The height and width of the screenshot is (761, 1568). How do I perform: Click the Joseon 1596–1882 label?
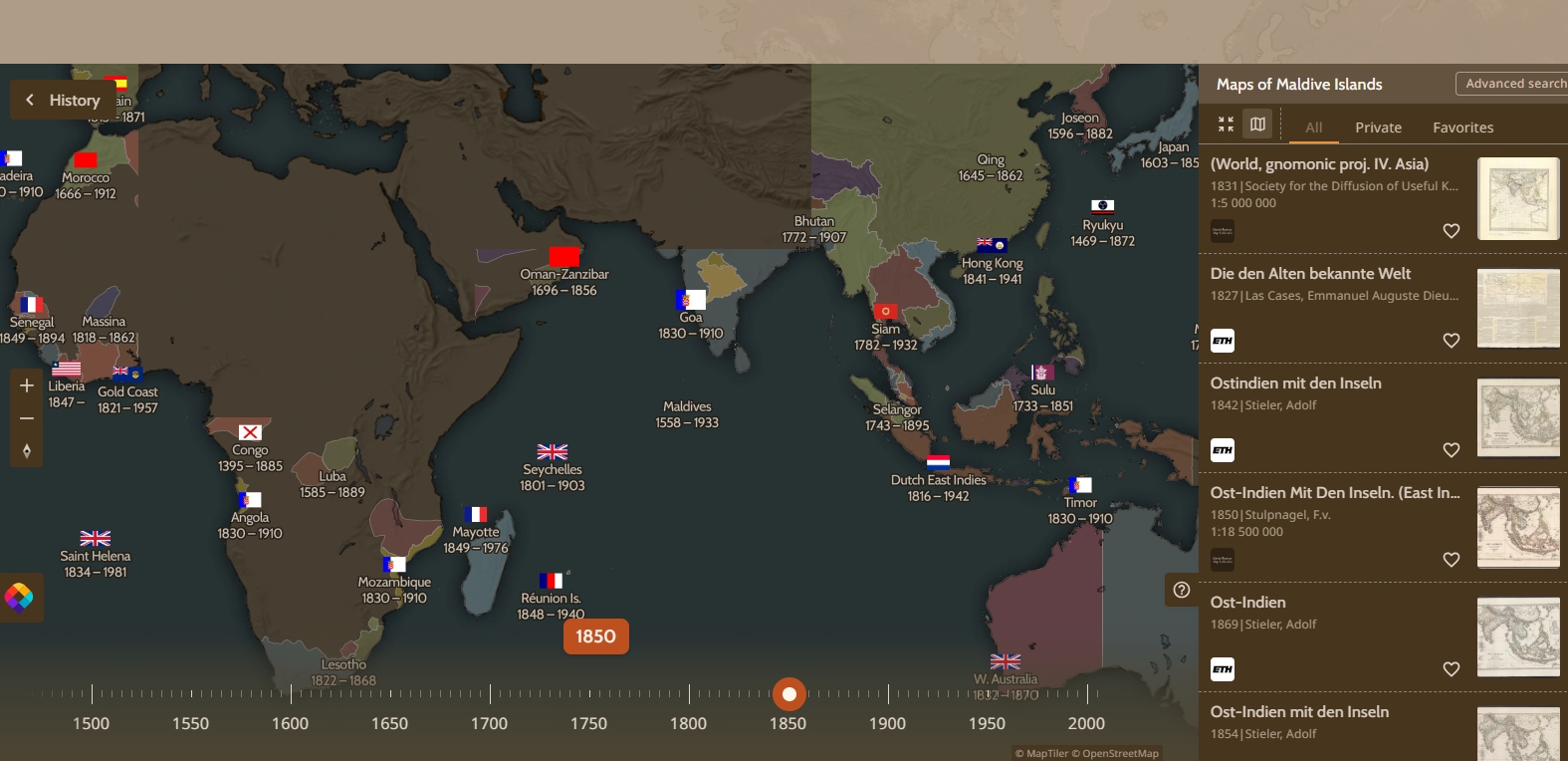pyautogui.click(x=1080, y=126)
